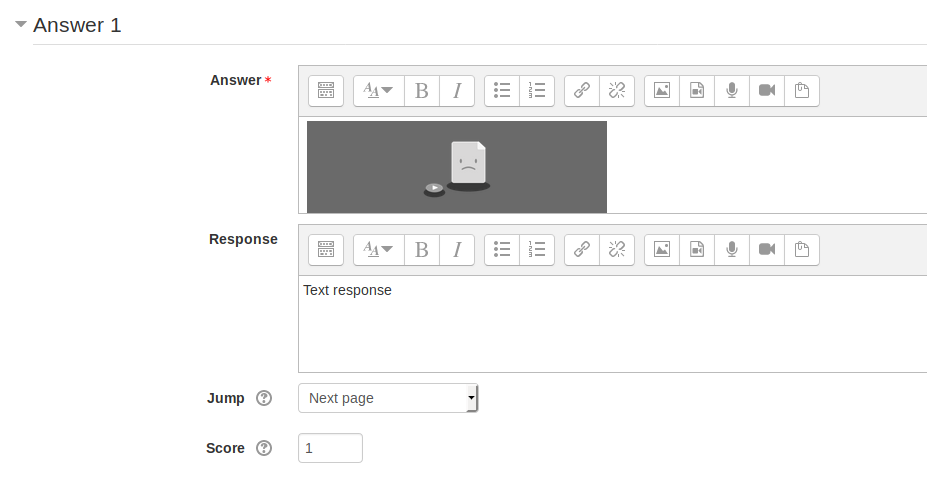Open the Jump dropdown showing Next page
Image resolution: width=927 pixels, height=490 pixels.
click(388, 398)
